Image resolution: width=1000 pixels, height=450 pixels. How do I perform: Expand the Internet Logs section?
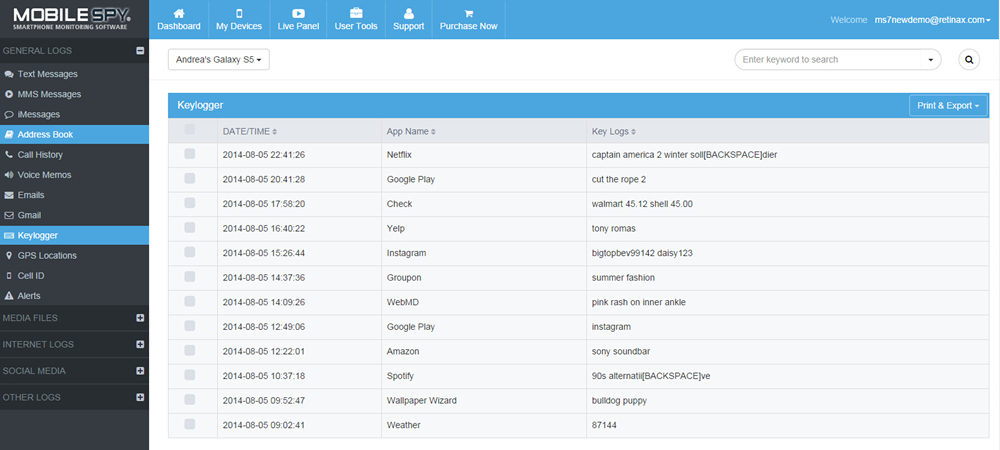140,344
